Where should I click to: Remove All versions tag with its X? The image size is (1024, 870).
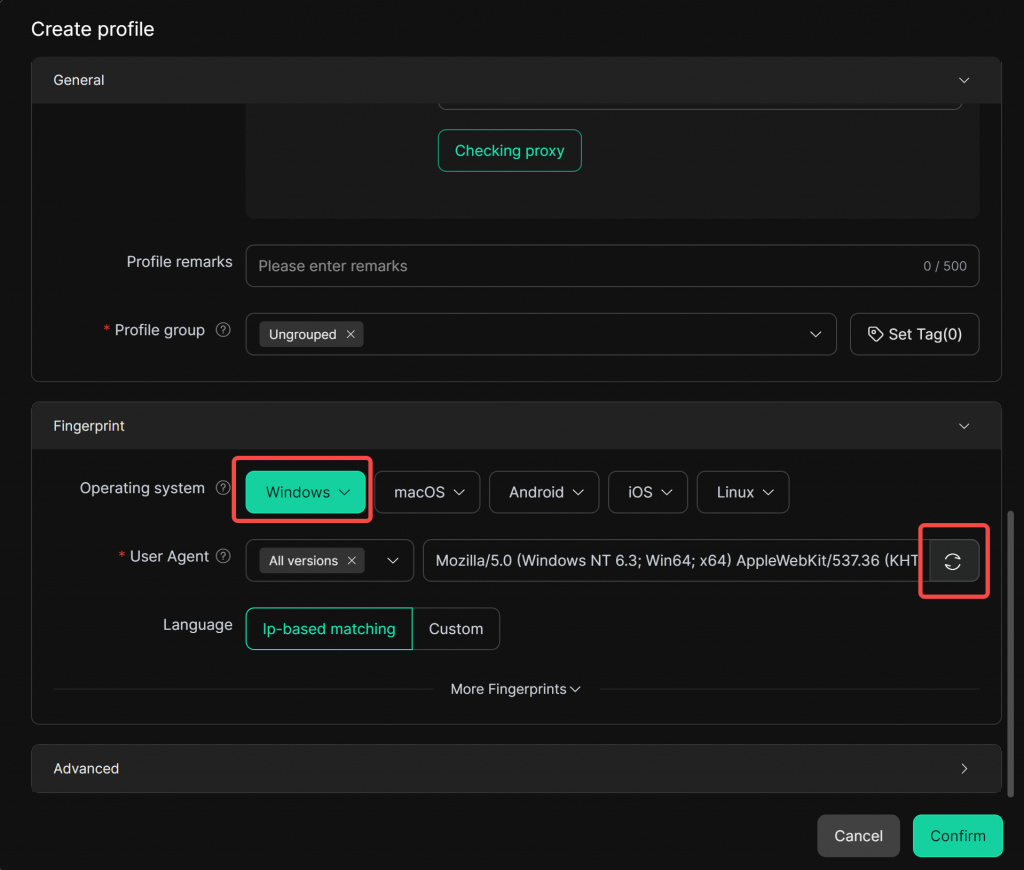click(352, 561)
